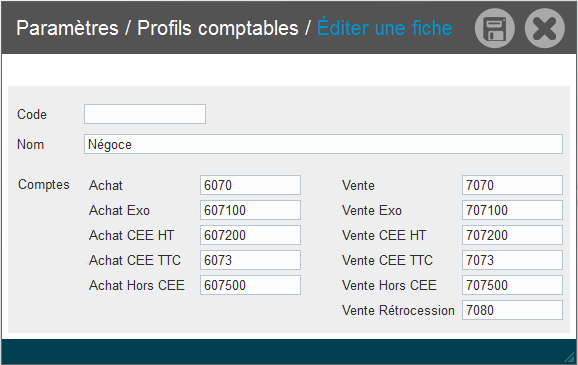Click the Nom field containing Négoce

(x=323, y=144)
